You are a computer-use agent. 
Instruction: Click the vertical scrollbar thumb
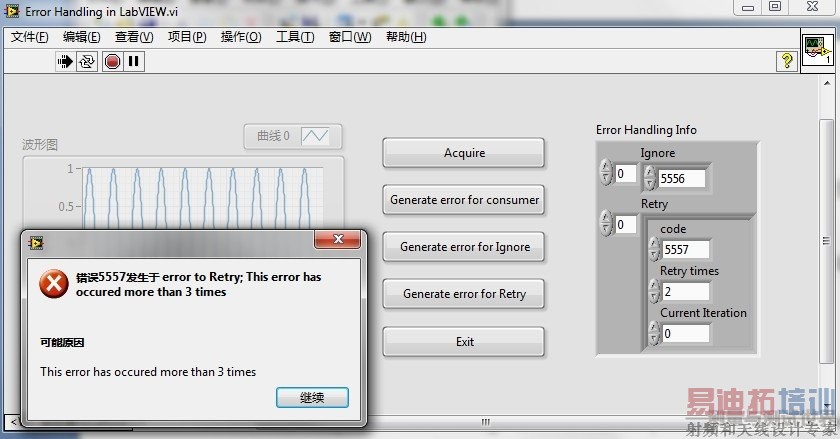826,241
